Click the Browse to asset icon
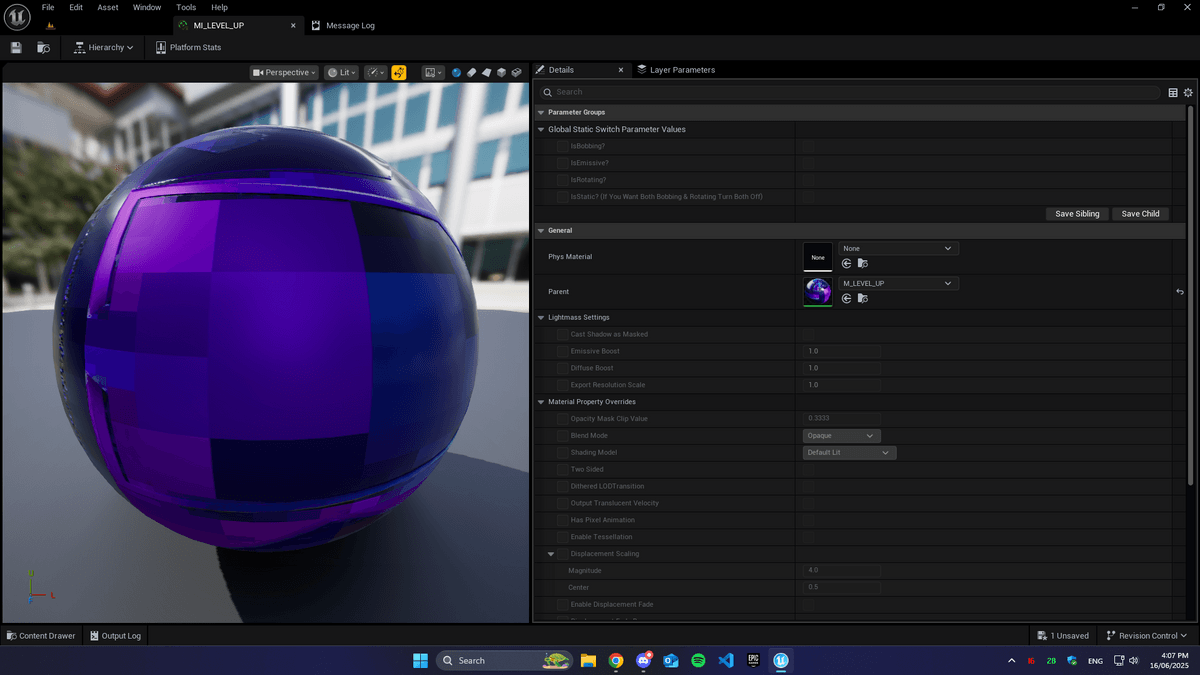 [x=43, y=47]
